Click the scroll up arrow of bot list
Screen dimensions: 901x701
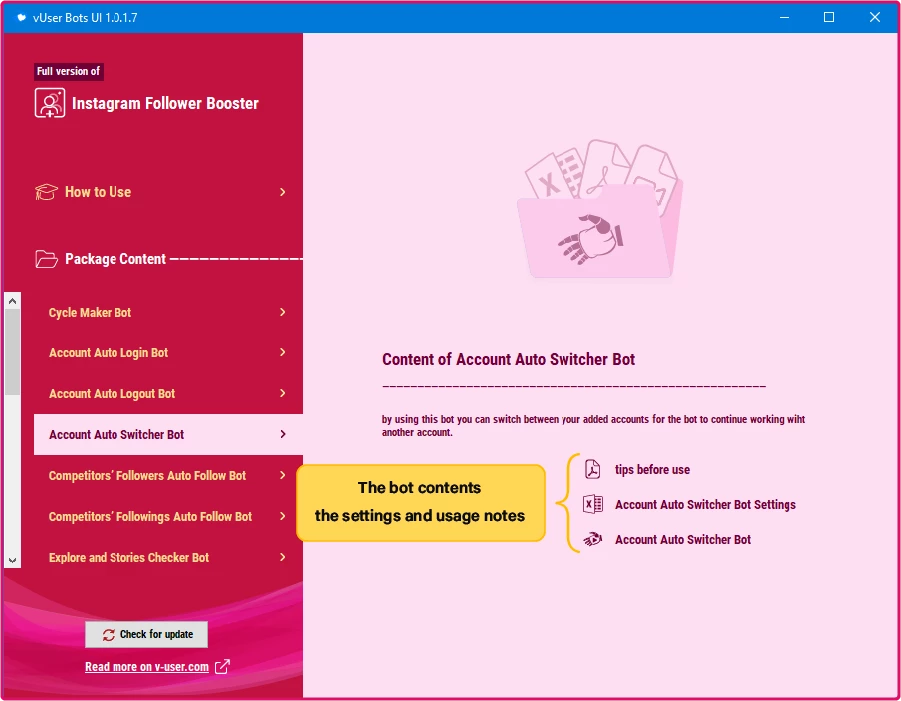pos(13,301)
